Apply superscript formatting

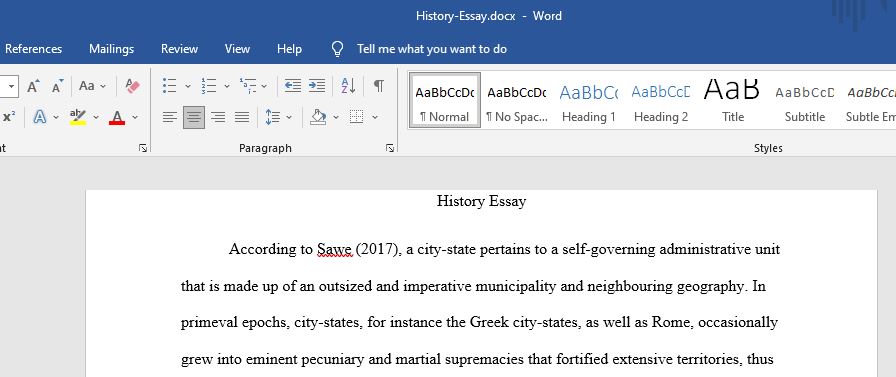click(9, 117)
